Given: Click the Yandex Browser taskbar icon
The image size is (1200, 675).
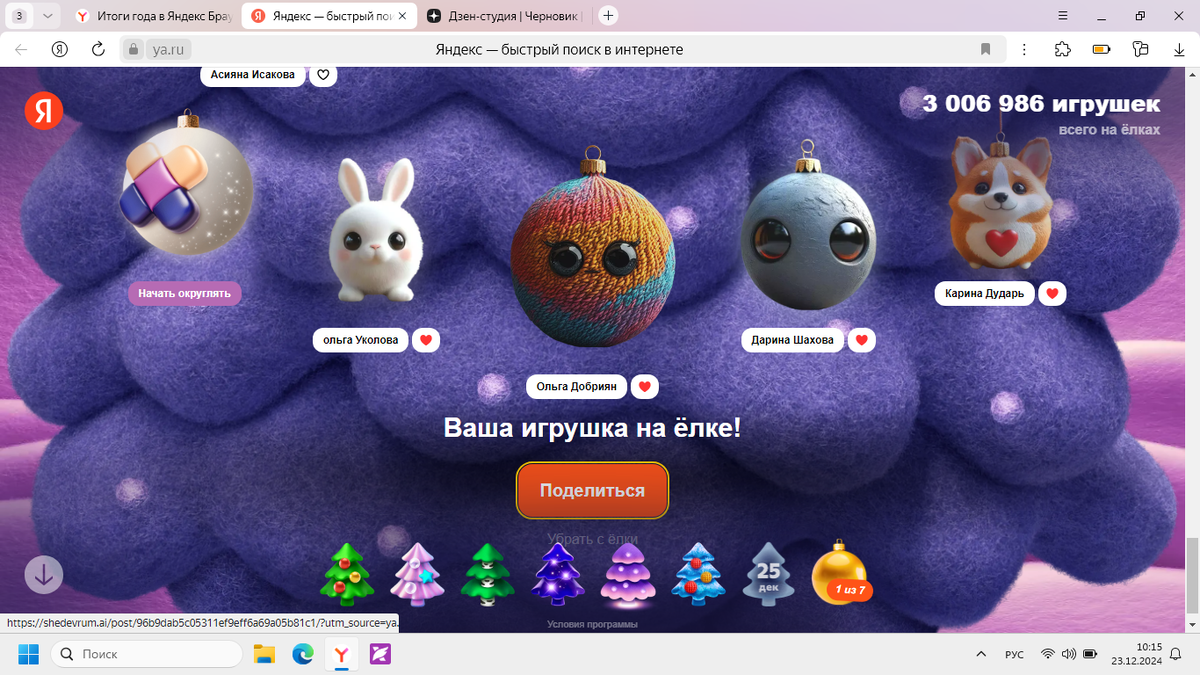Looking at the screenshot, I should pos(341,654).
